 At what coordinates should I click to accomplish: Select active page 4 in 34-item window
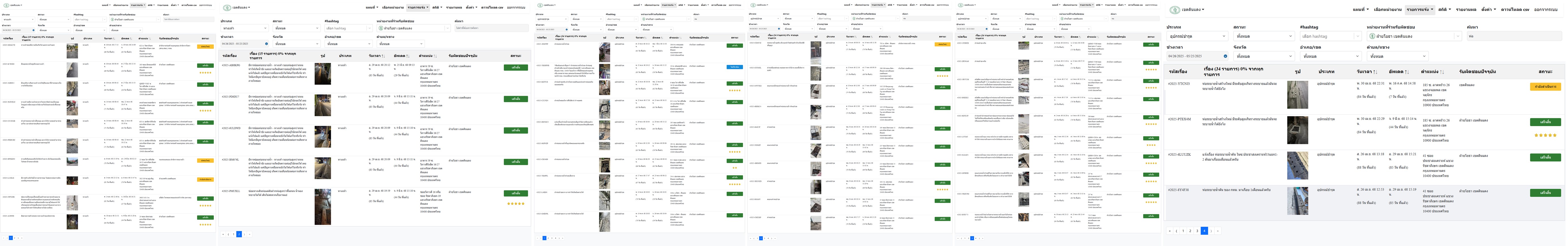point(1204,231)
